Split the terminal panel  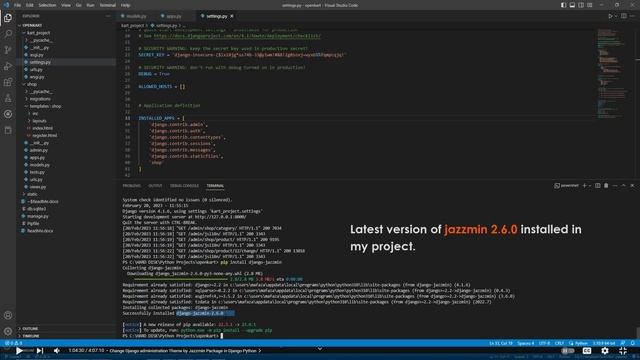(598, 186)
